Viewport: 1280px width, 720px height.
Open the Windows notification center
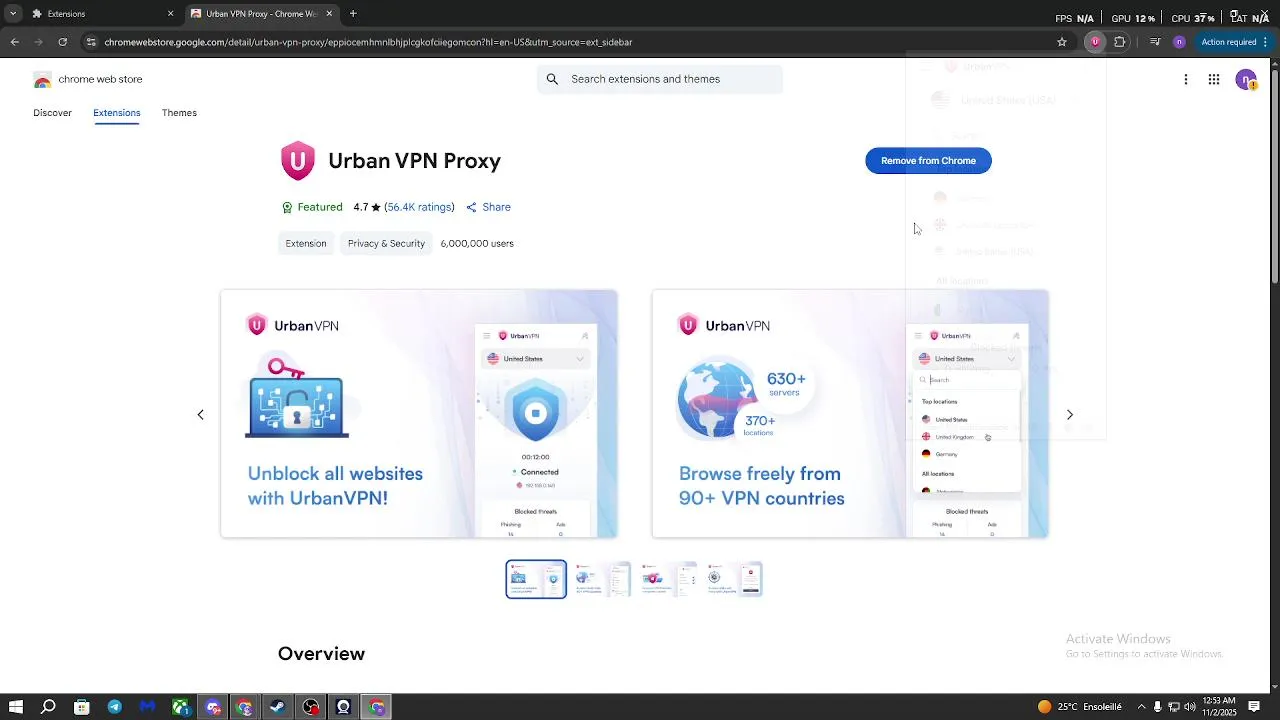coord(1254,707)
